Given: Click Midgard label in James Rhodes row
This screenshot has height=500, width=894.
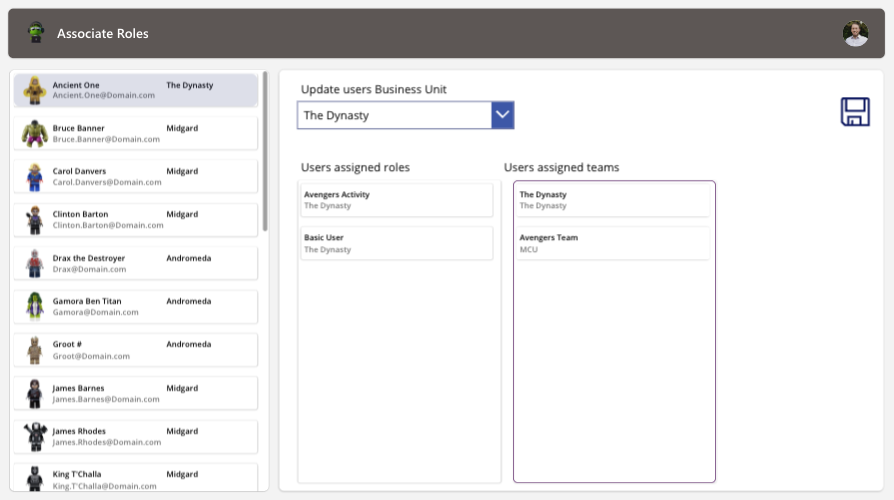Looking at the screenshot, I should [x=182, y=431].
